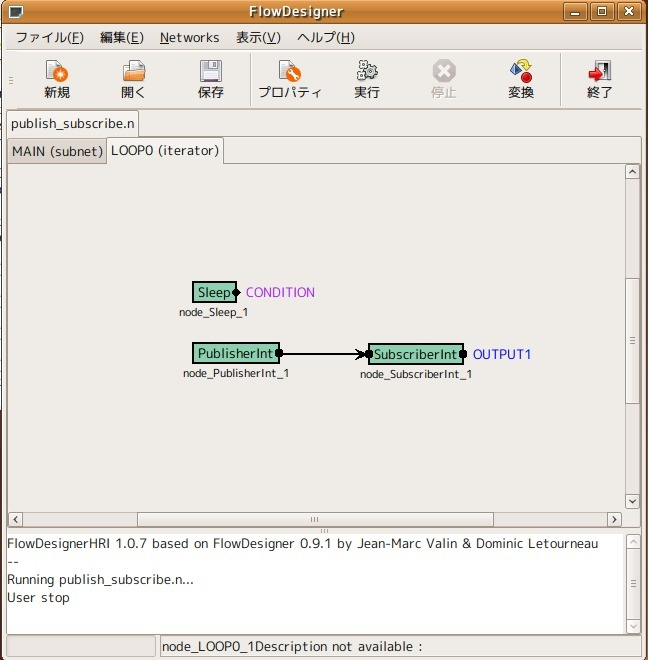This screenshot has width=648, height=660.
Task: Maximize the FlowDesigner window
Action: 602,12
